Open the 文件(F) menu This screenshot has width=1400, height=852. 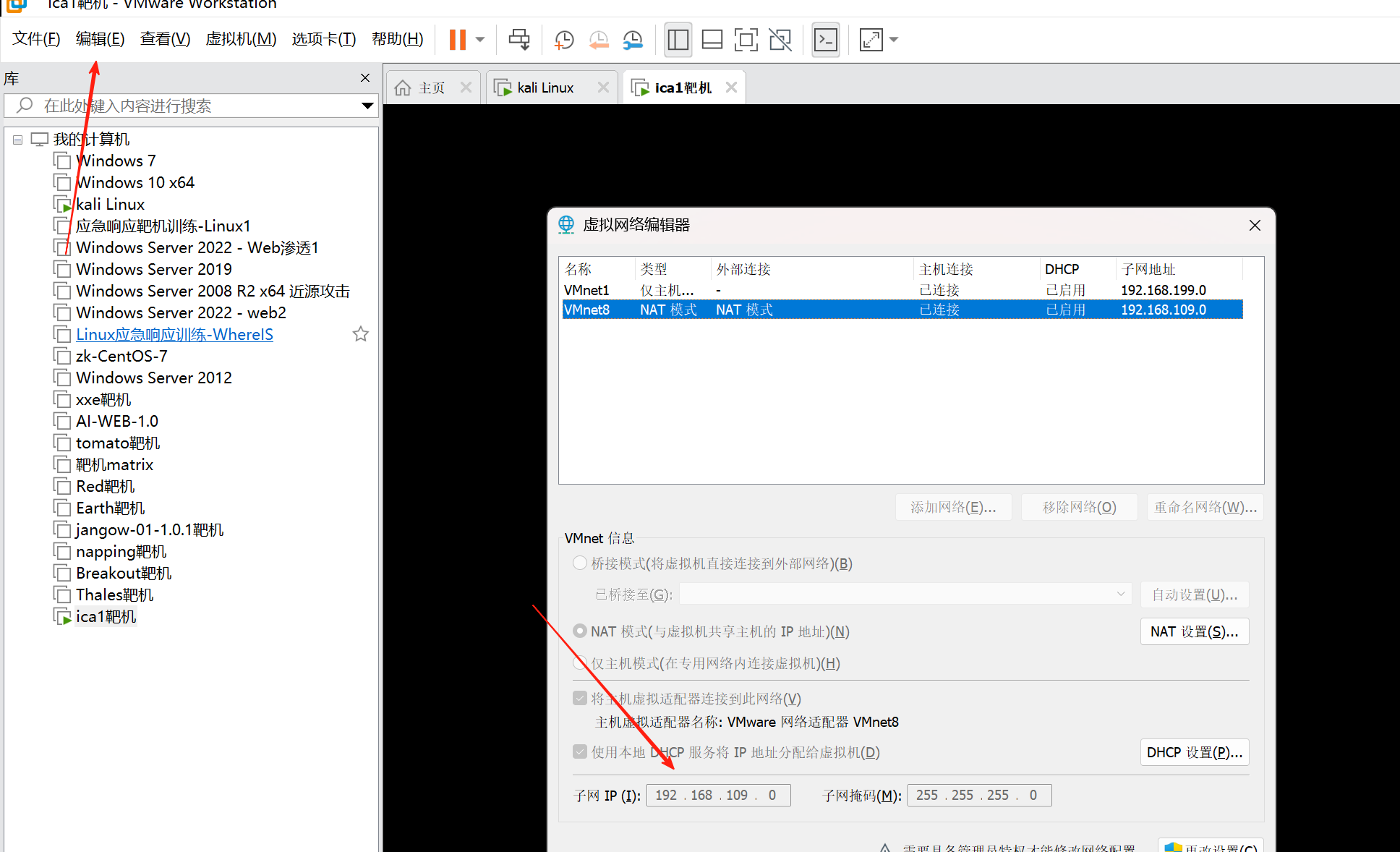[x=36, y=38]
